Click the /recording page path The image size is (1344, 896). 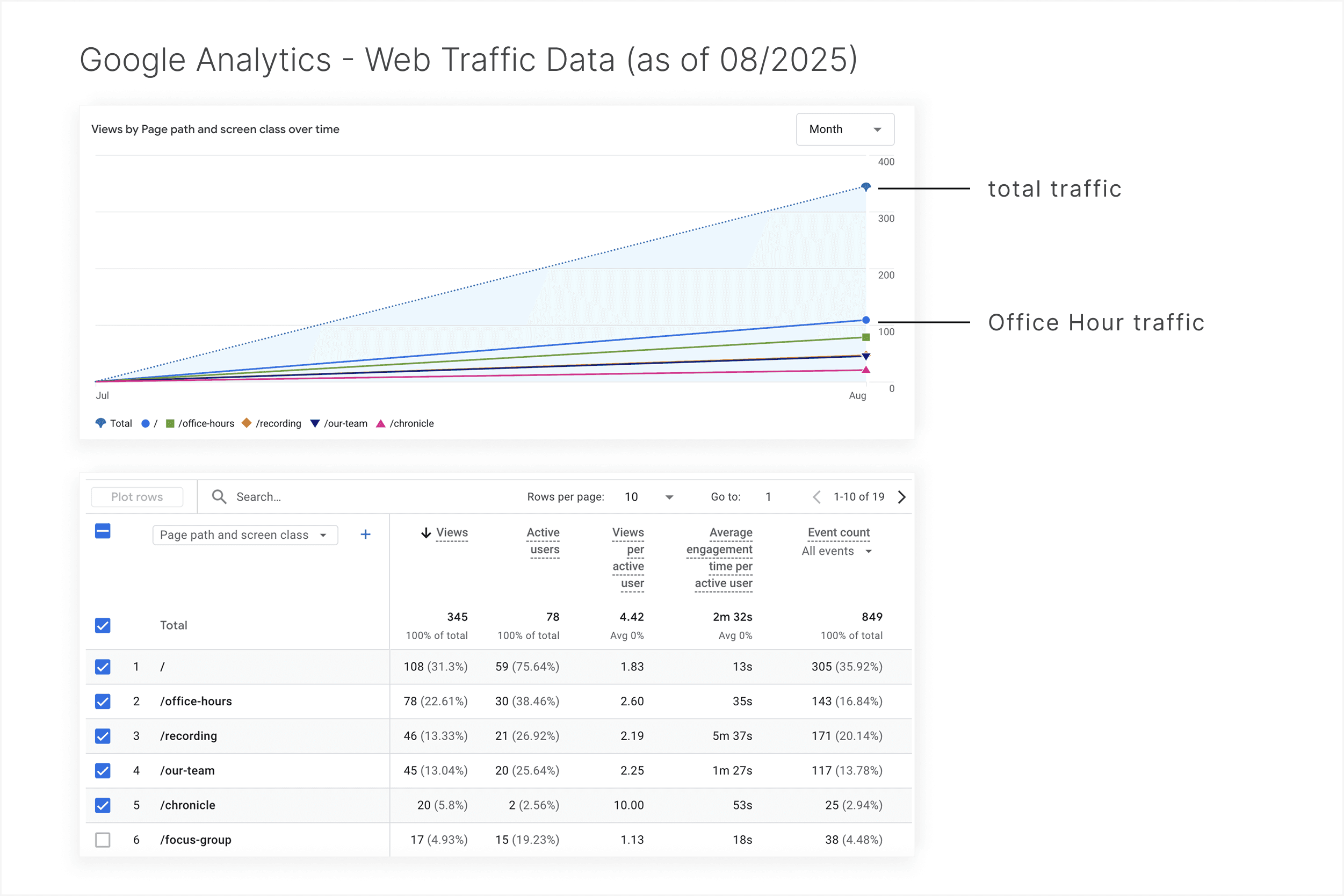coord(189,736)
